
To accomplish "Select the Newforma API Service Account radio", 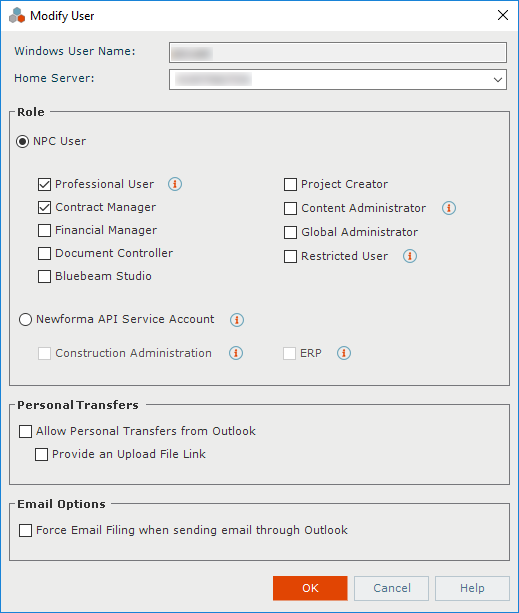I will tap(25, 319).
